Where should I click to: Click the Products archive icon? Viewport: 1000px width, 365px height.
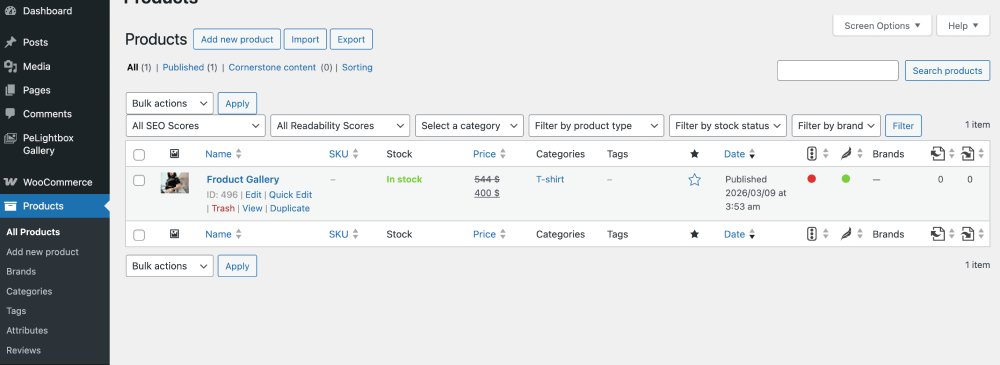point(10,206)
